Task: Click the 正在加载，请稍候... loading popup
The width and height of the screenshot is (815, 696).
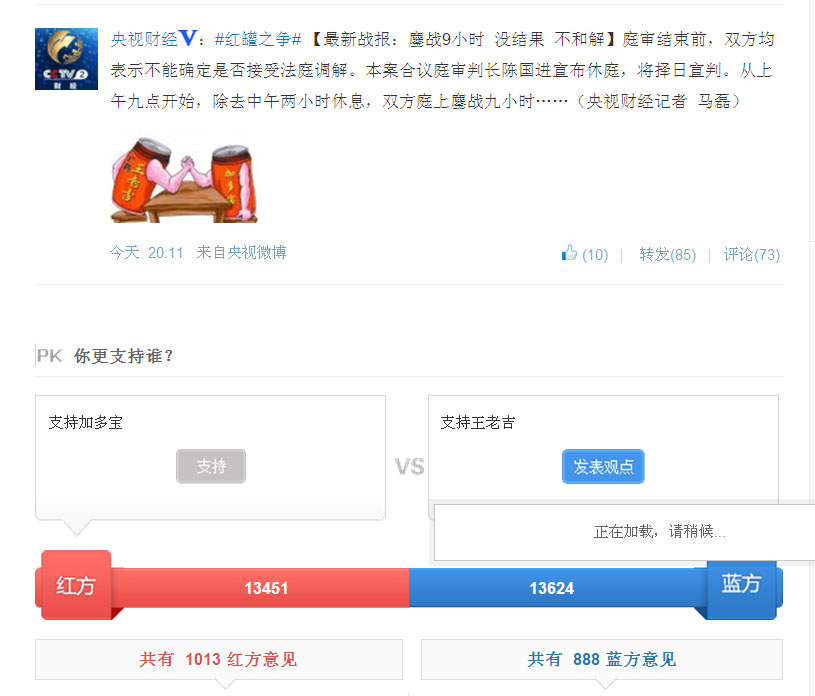Action: 624,532
